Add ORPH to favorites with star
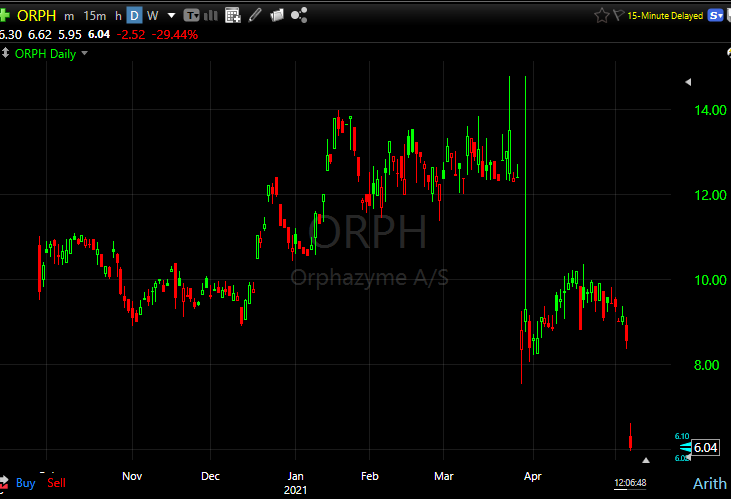The height and width of the screenshot is (499, 731). [x=601, y=16]
